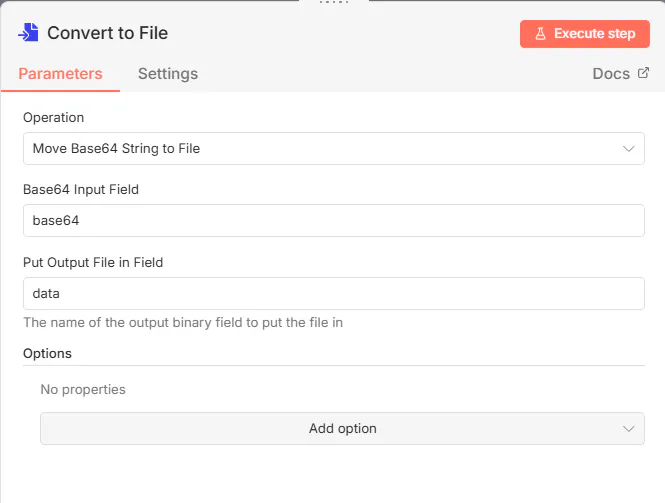Screen dimensions: 665x503
Task: Click the chevron arrow of Operation selector
Action: tap(629, 148)
